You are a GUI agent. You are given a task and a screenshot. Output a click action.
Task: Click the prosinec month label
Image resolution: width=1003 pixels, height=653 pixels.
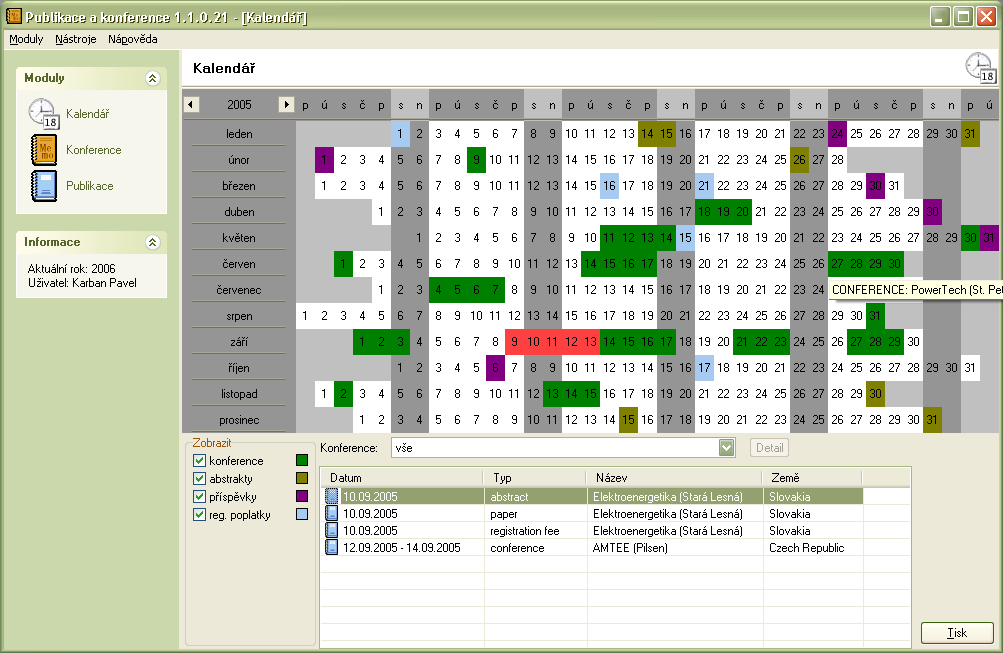click(x=239, y=420)
